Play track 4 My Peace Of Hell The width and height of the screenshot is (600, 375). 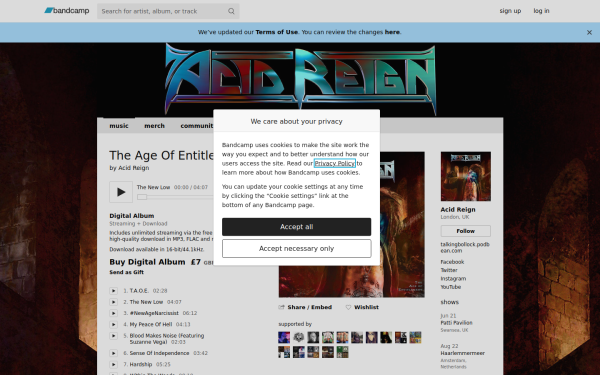[x=113, y=324]
